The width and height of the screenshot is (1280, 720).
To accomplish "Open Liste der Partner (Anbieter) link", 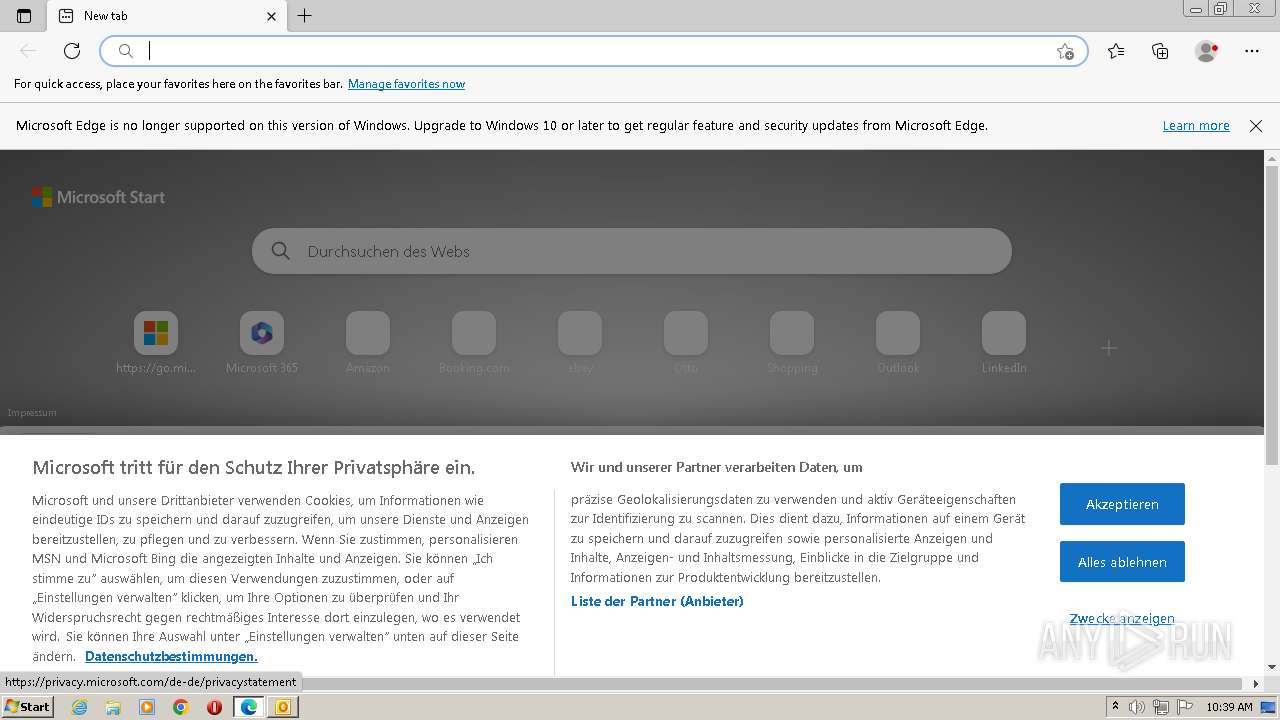I will click(657, 601).
